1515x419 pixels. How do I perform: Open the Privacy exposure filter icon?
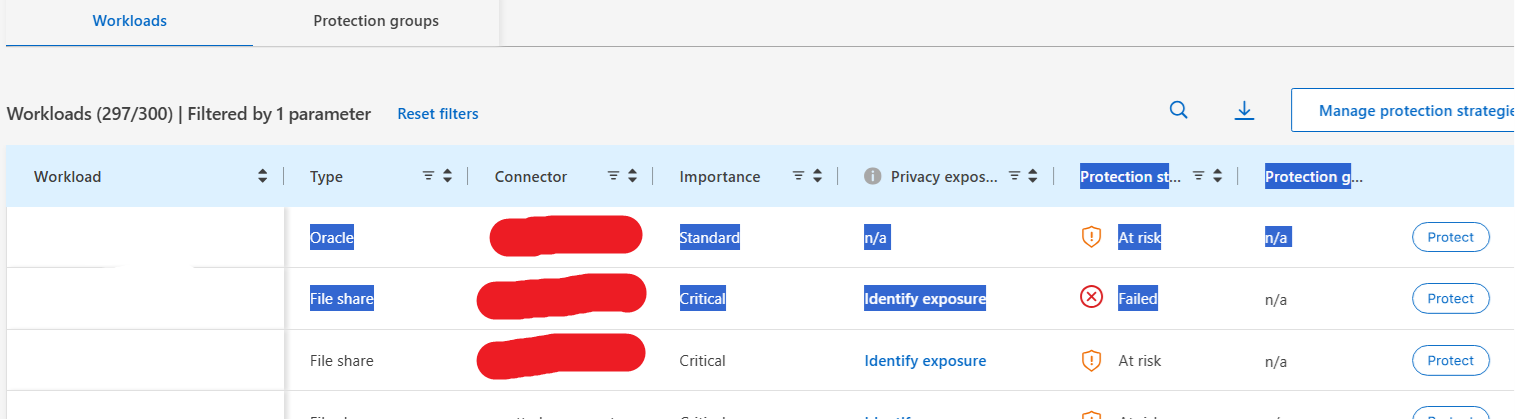[x=1014, y=176]
